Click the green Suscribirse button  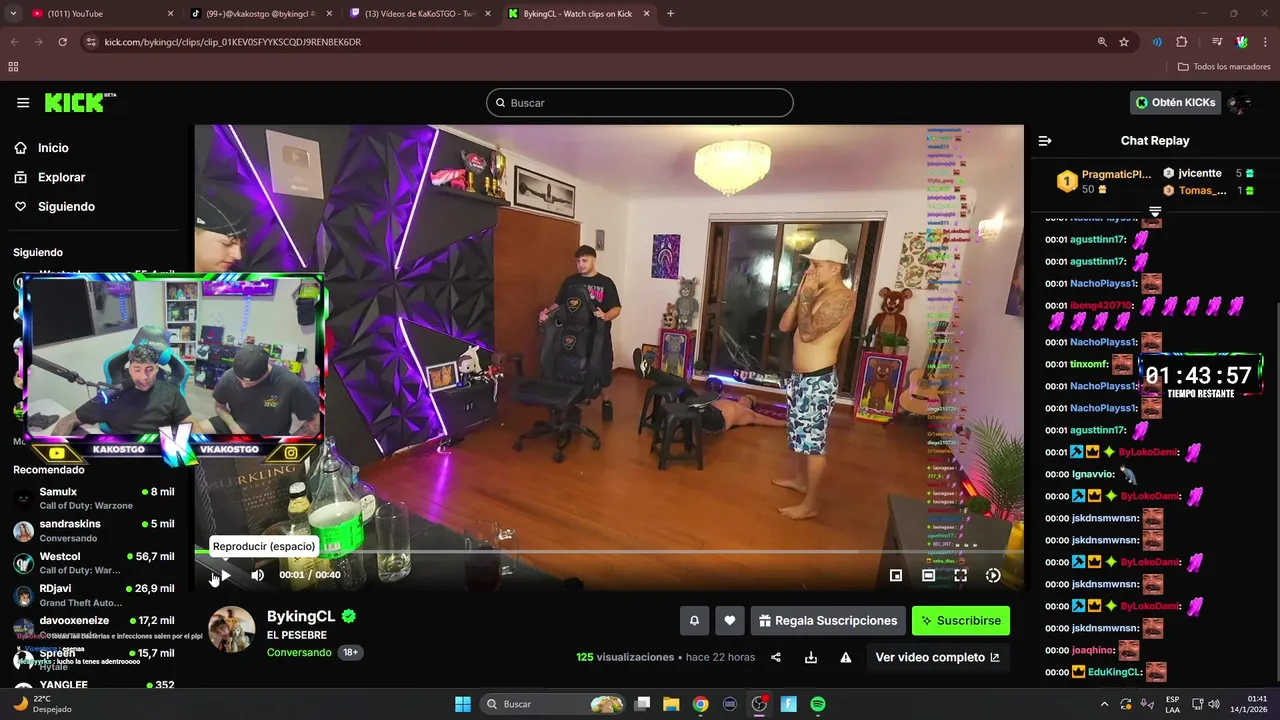point(961,621)
